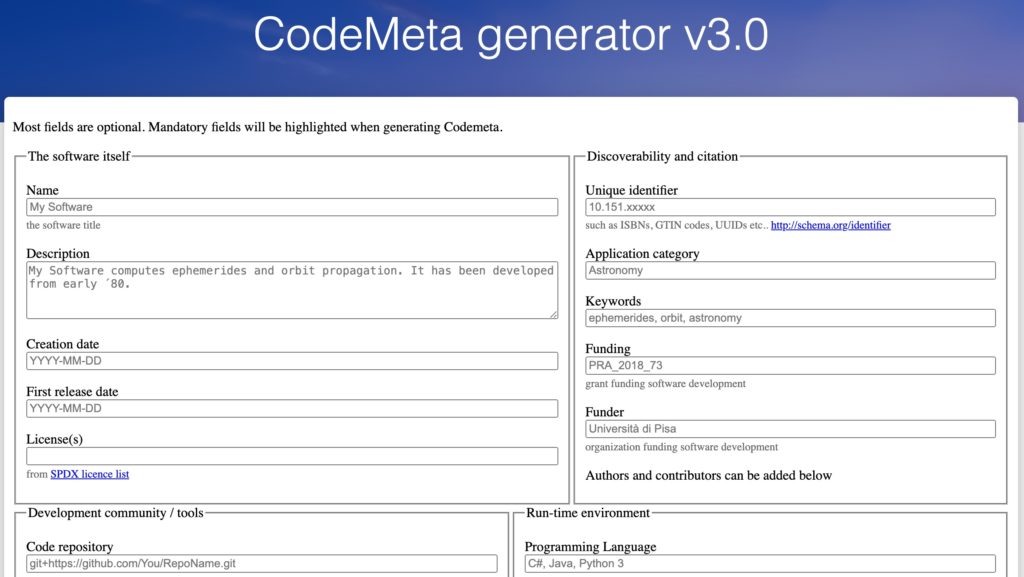Click the CodeMeta generator v3.0 title
The width and height of the screenshot is (1024, 577).
tap(511, 35)
